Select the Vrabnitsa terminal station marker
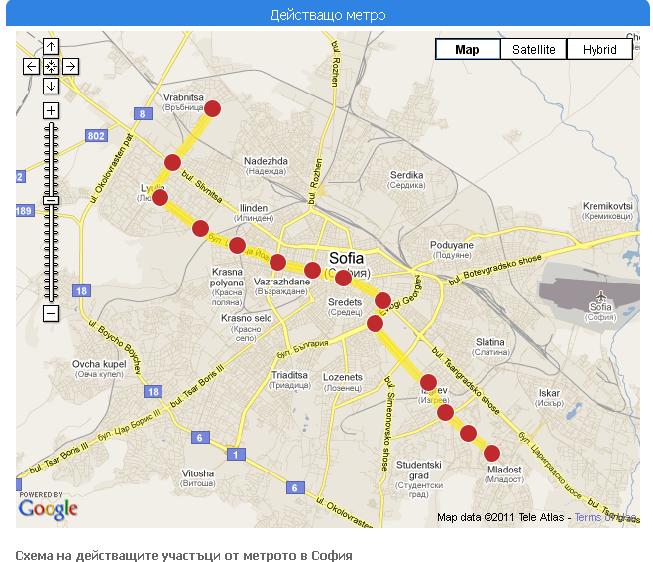The image size is (653, 562). pos(212,108)
